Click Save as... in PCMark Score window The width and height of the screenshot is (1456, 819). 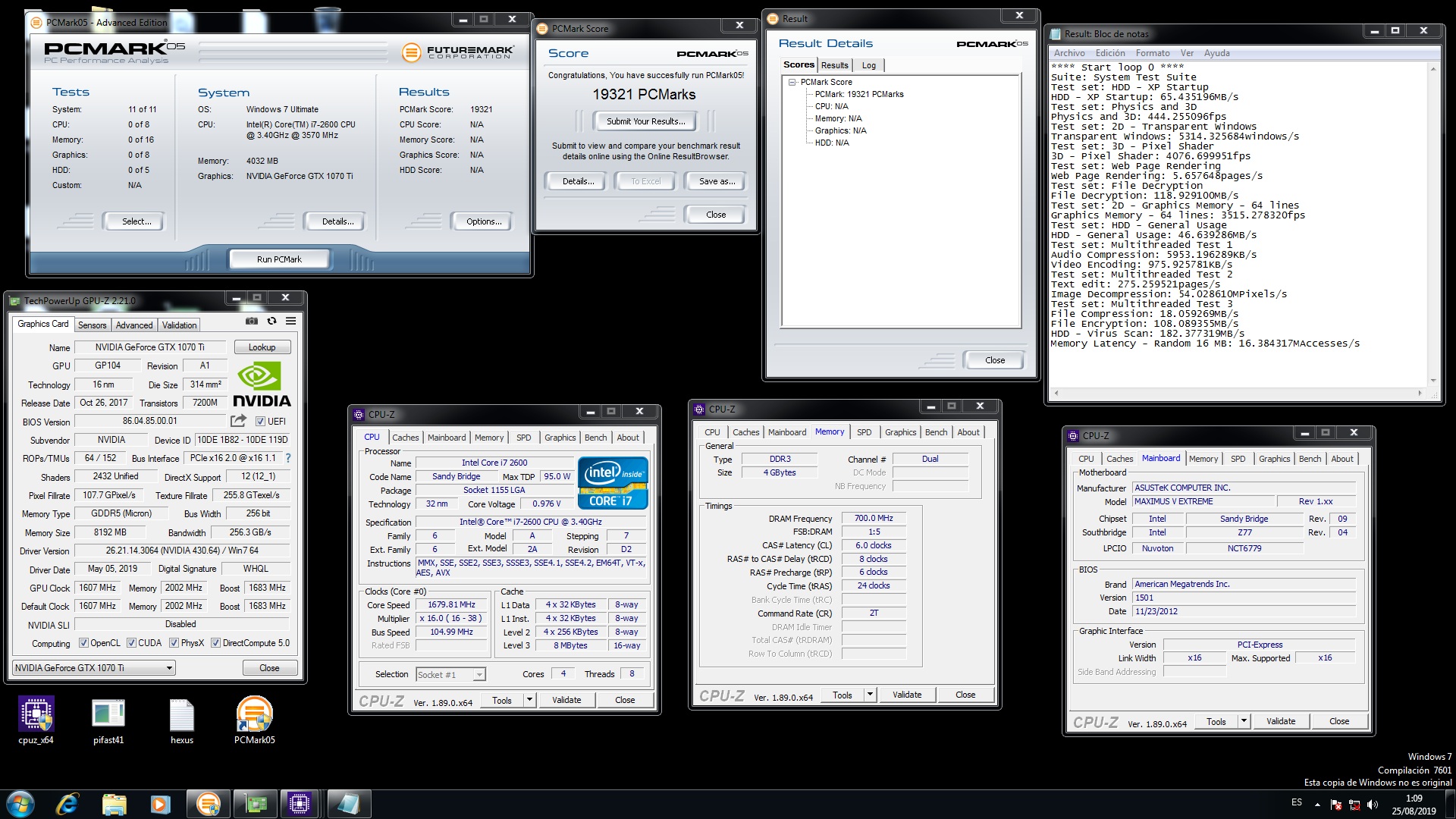click(717, 181)
